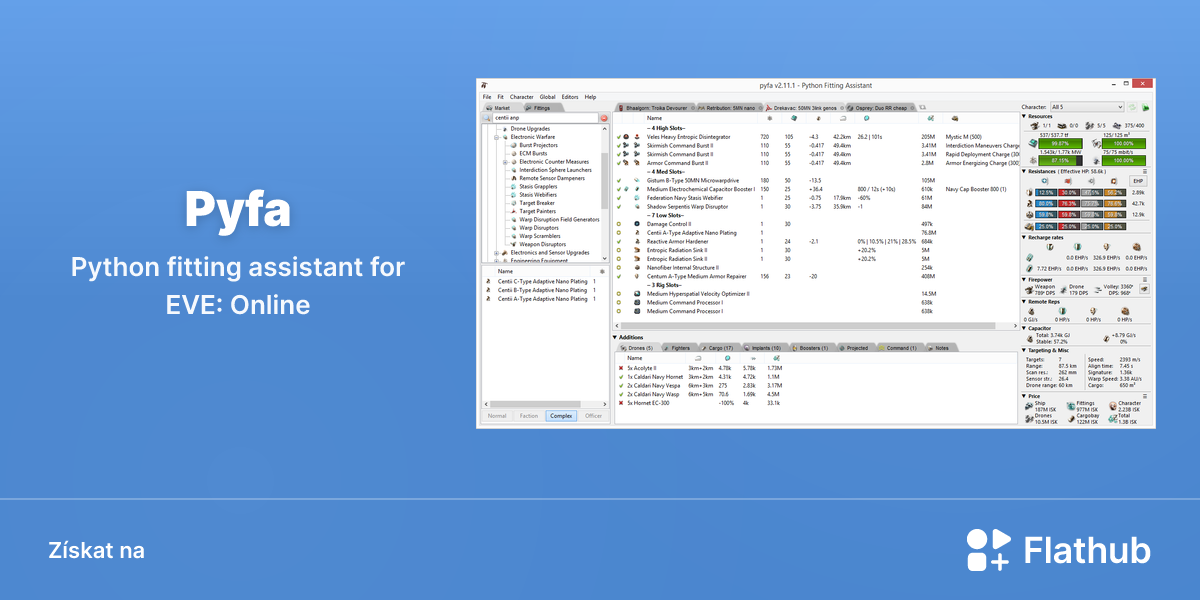Select the Officer meta filter button
The image size is (1200, 600).
[x=593, y=416]
